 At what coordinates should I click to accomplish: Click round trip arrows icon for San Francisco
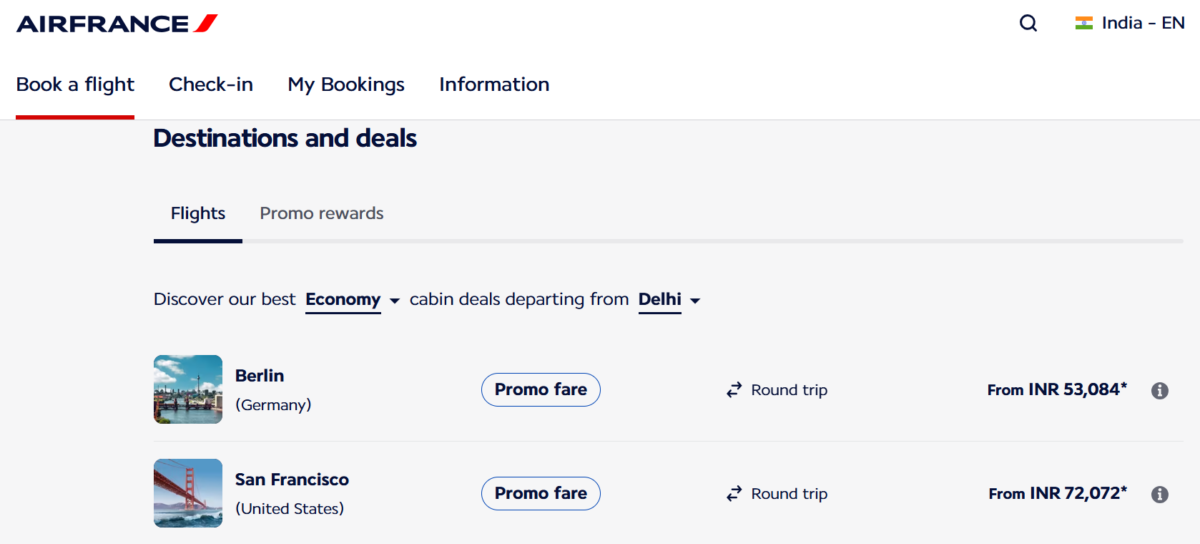click(x=735, y=494)
